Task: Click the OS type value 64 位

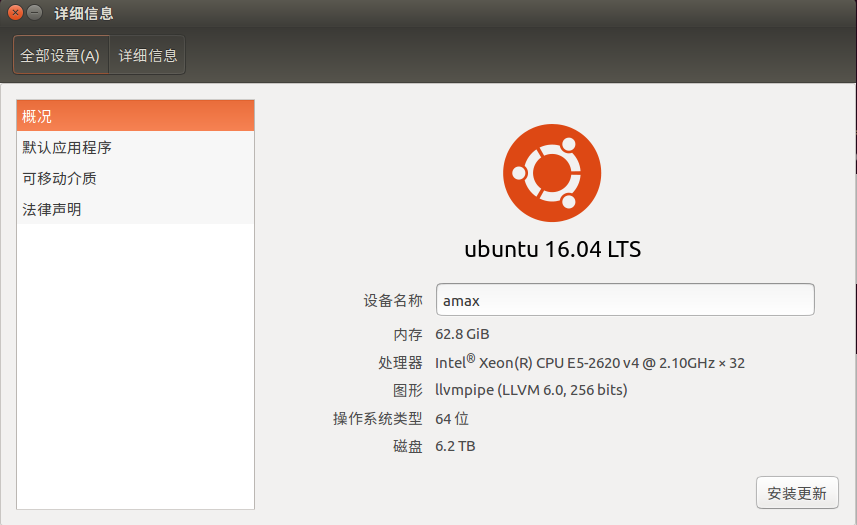Action: tap(452, 418)
